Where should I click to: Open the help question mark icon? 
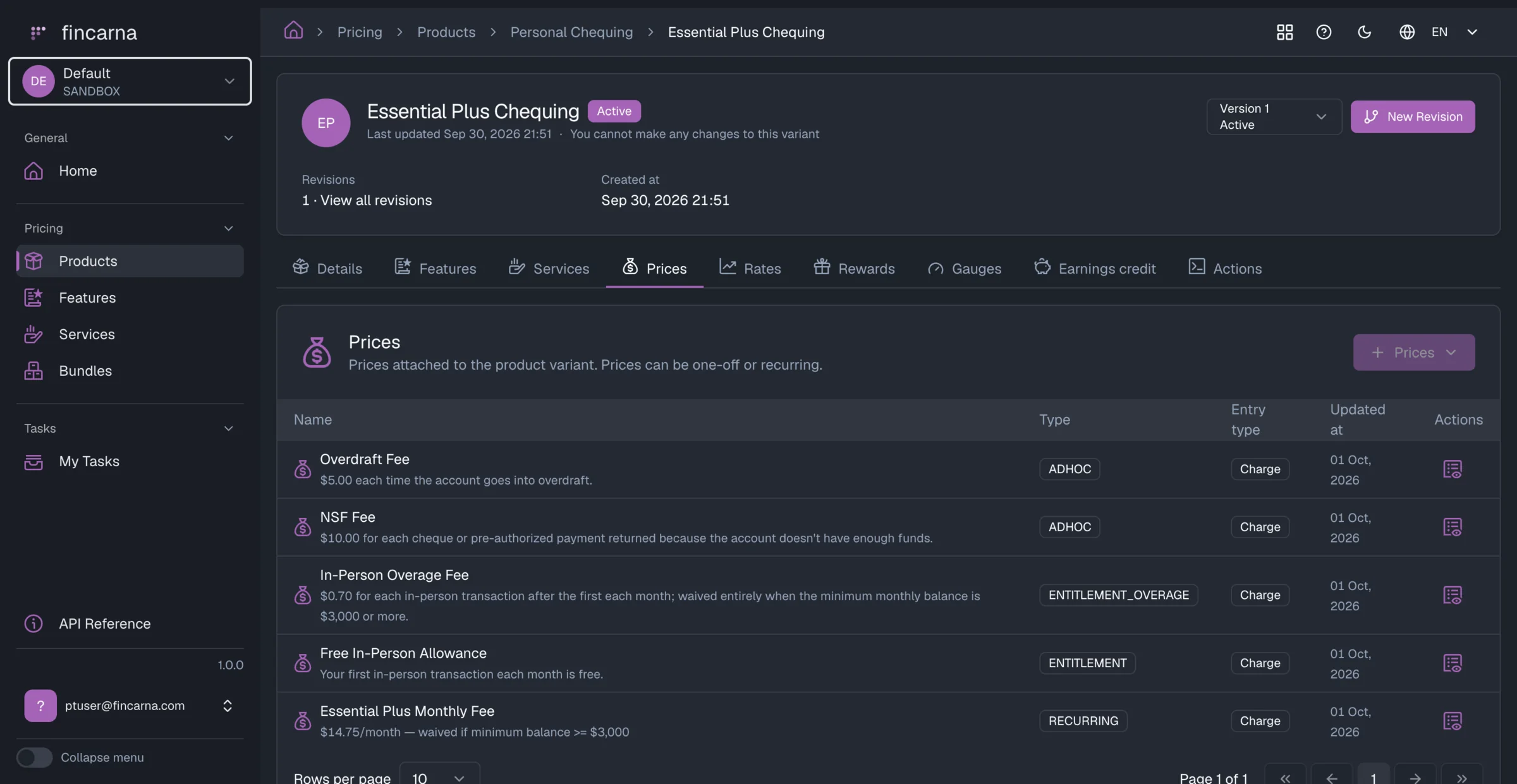pyautogui.click(x=1324, y=32)
